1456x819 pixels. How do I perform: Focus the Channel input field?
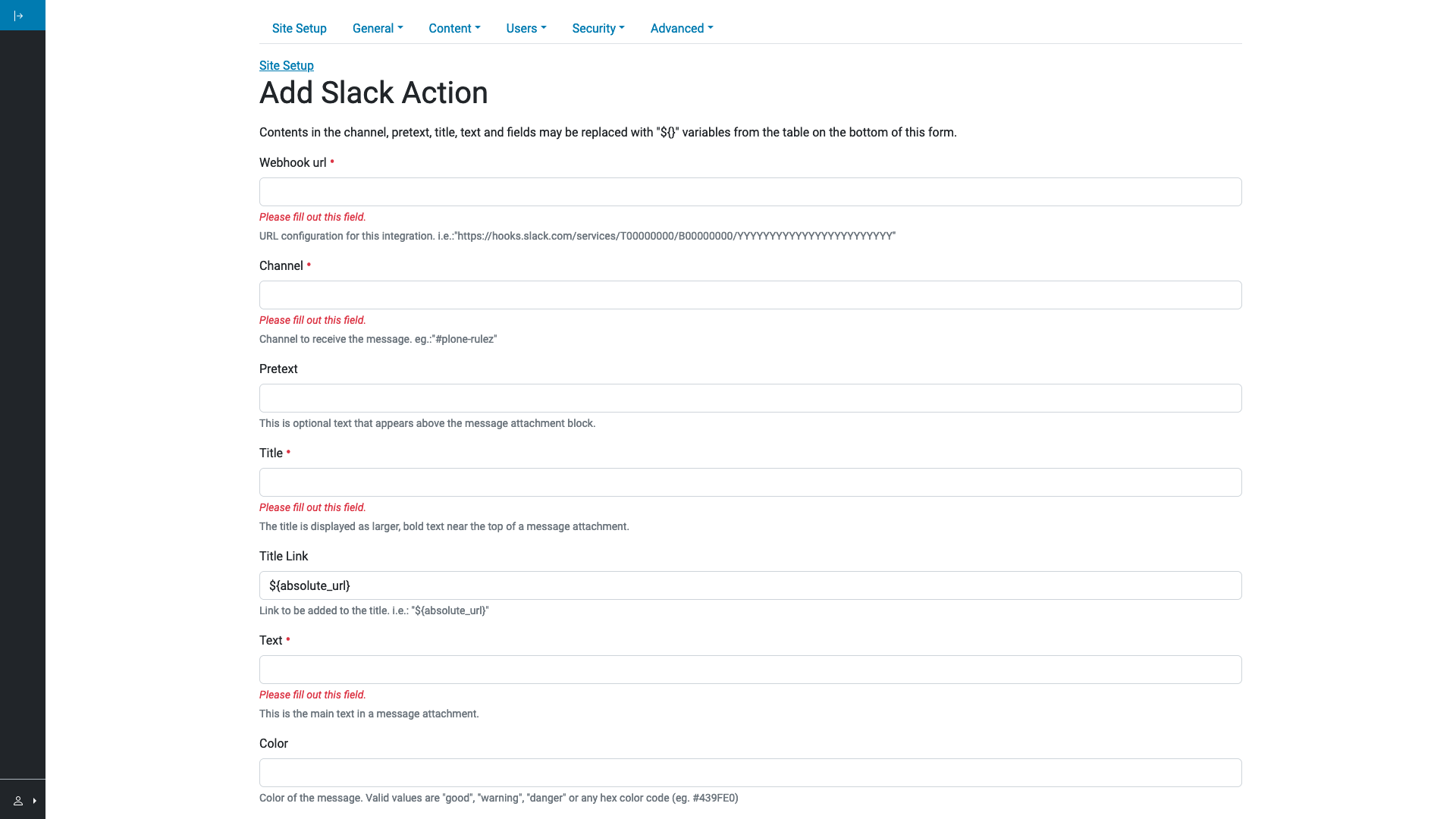click(751, 295)
